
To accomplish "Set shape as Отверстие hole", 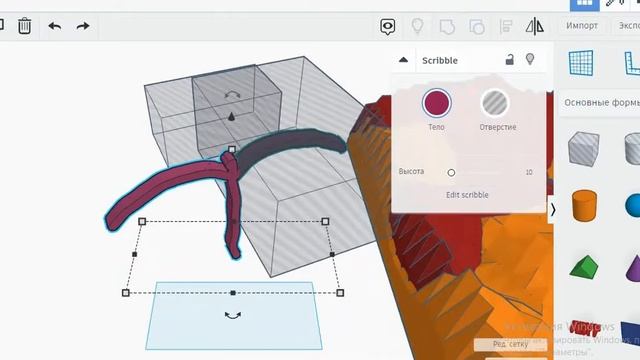I will (x=495, y=103).
